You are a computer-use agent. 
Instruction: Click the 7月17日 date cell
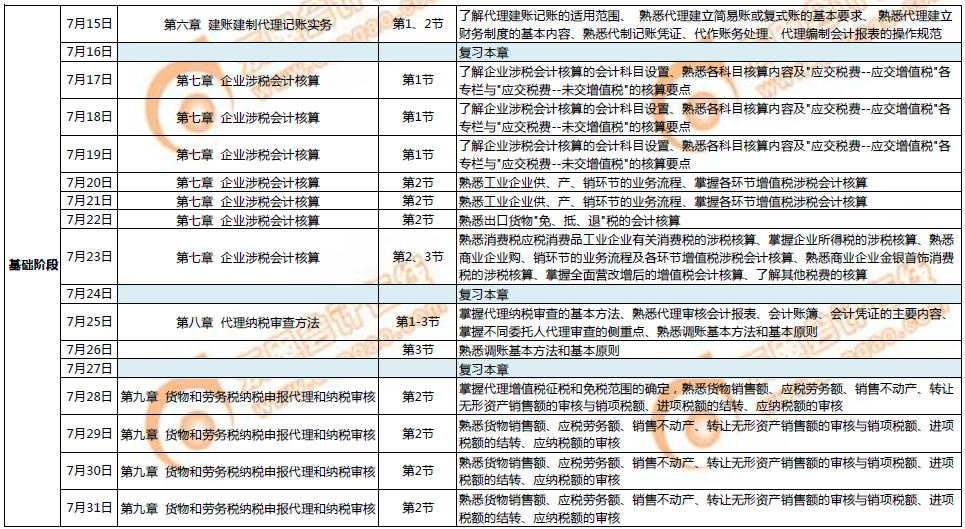(x=88, y=79)
